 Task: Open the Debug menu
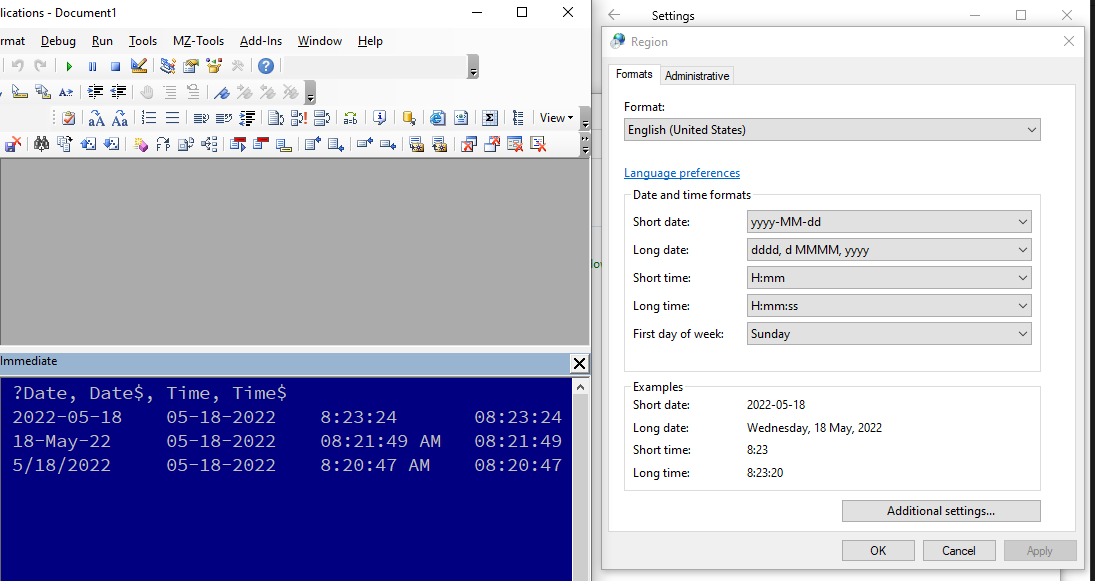[58, 41]
